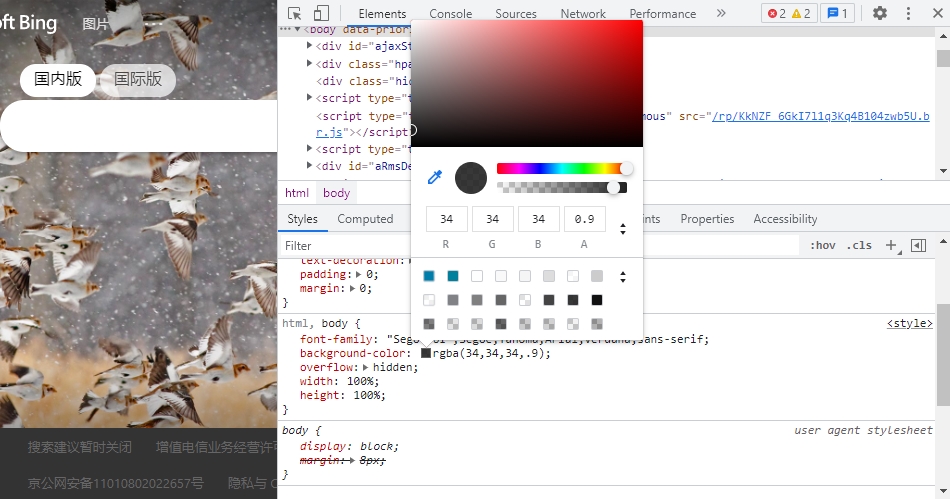Activate the inspect element picker tool
The image size is (950, 499).
point(295,13)
